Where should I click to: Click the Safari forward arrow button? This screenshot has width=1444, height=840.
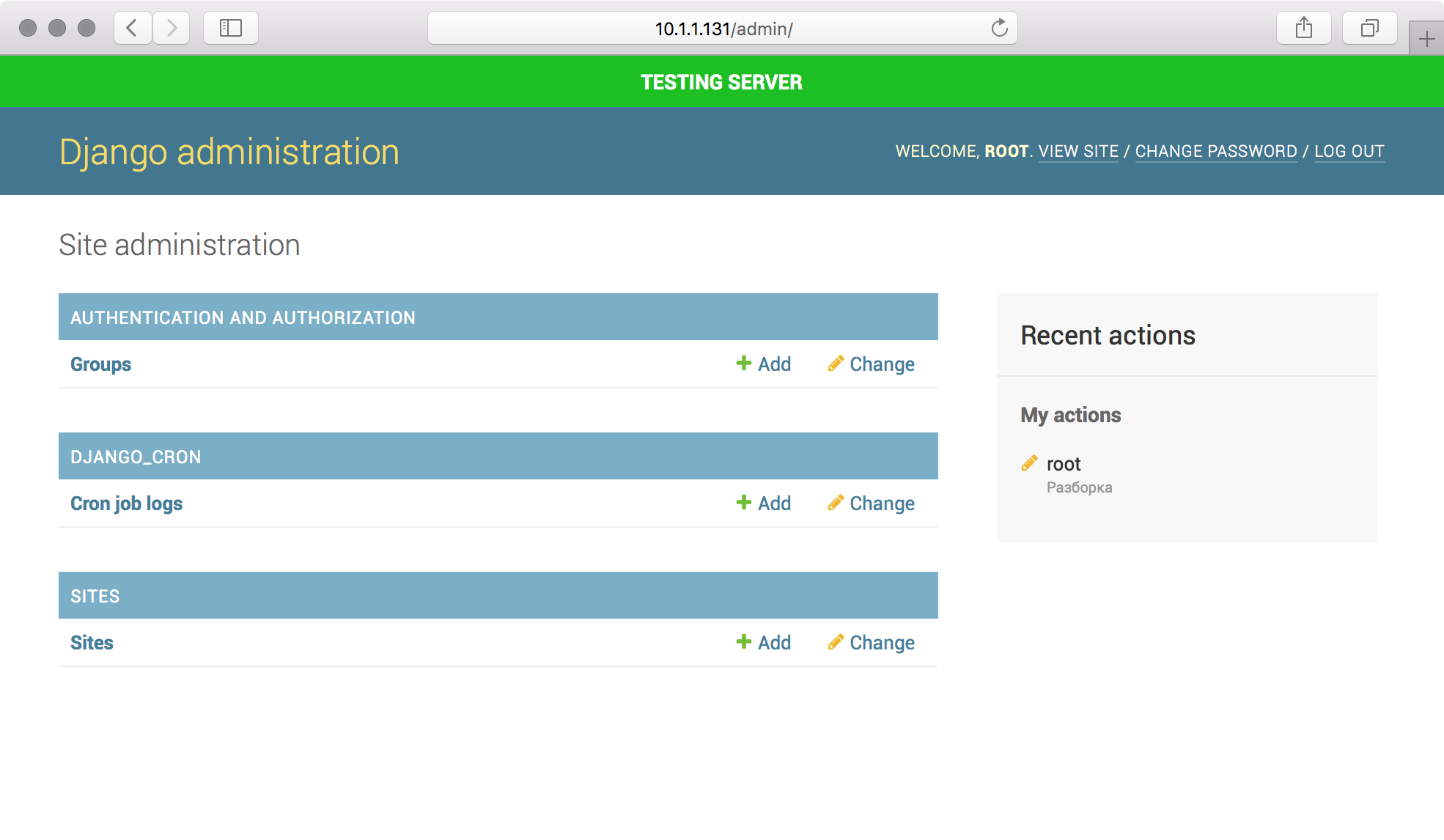point(172,29)
